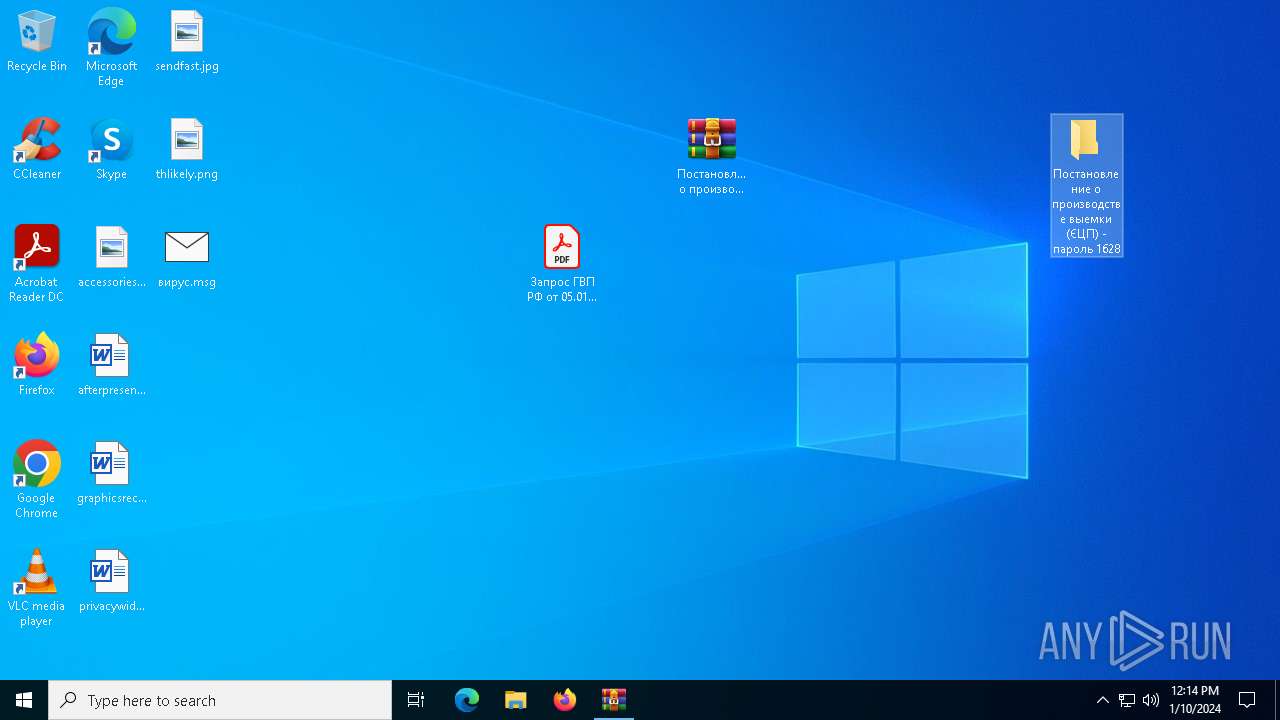Select the VLC media player shortcut
1280x720 pixels.
point(37,588)
